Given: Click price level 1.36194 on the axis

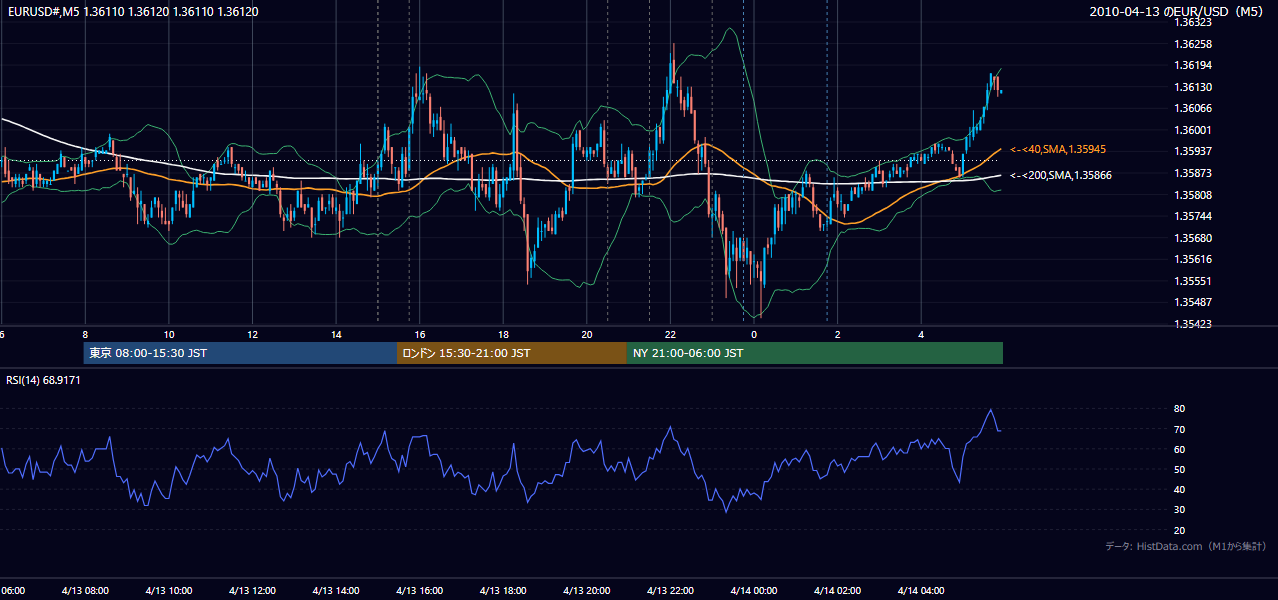Looking at the screenshot, I should (x=1193, y=65).
